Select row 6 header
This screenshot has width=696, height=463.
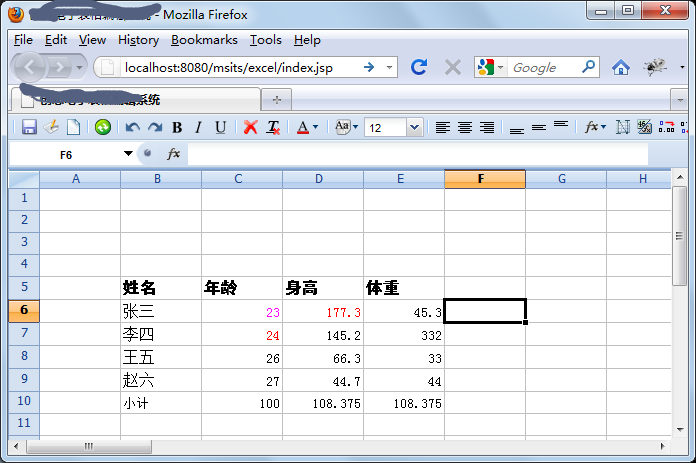point(24,310)
